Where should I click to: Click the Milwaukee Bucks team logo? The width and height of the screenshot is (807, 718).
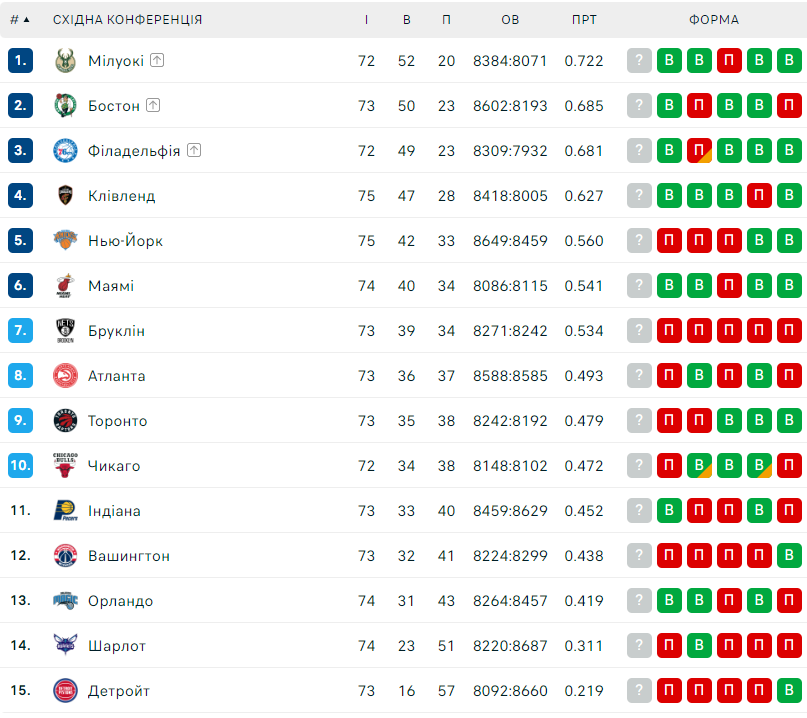(x=65, y=61)
